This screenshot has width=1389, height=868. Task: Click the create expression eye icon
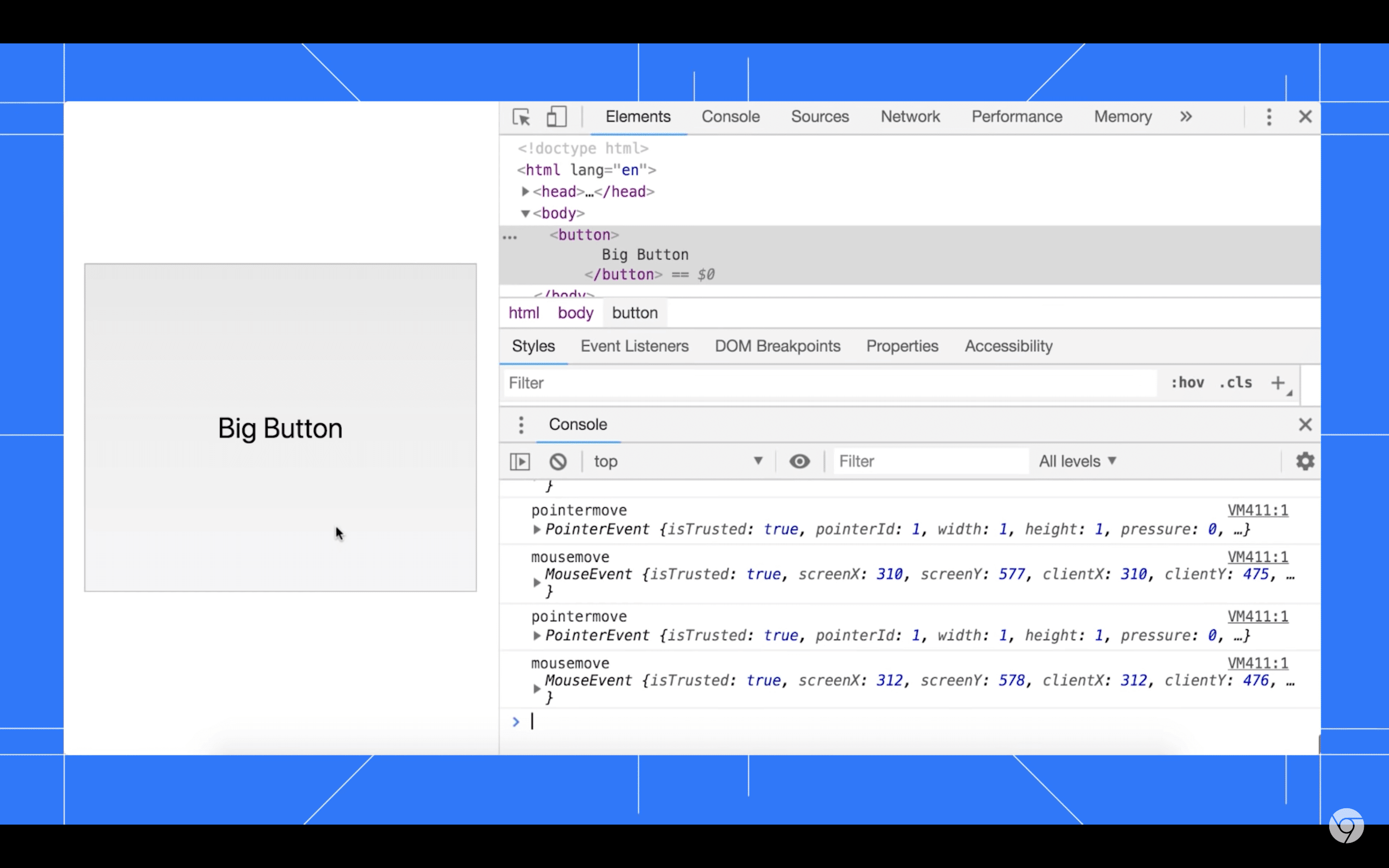click(800, 461)
